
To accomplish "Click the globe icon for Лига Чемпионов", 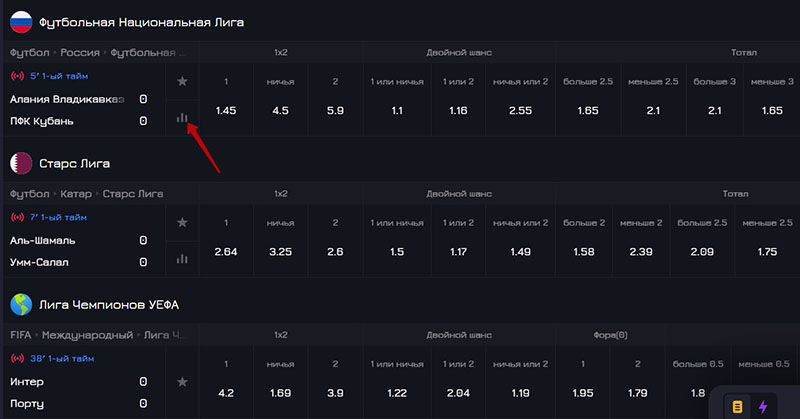I will [20, 303].
